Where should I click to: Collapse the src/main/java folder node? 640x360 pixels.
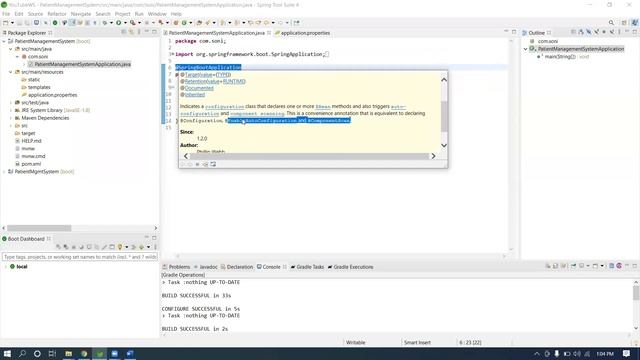11,49
